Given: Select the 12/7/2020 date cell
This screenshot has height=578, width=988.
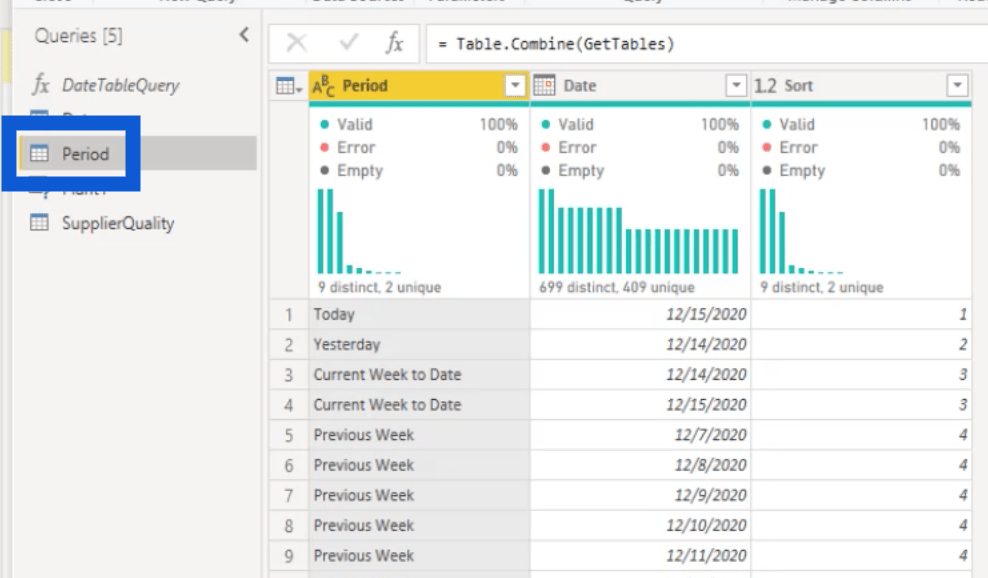Looking at the screenshot, I should 640,435.
